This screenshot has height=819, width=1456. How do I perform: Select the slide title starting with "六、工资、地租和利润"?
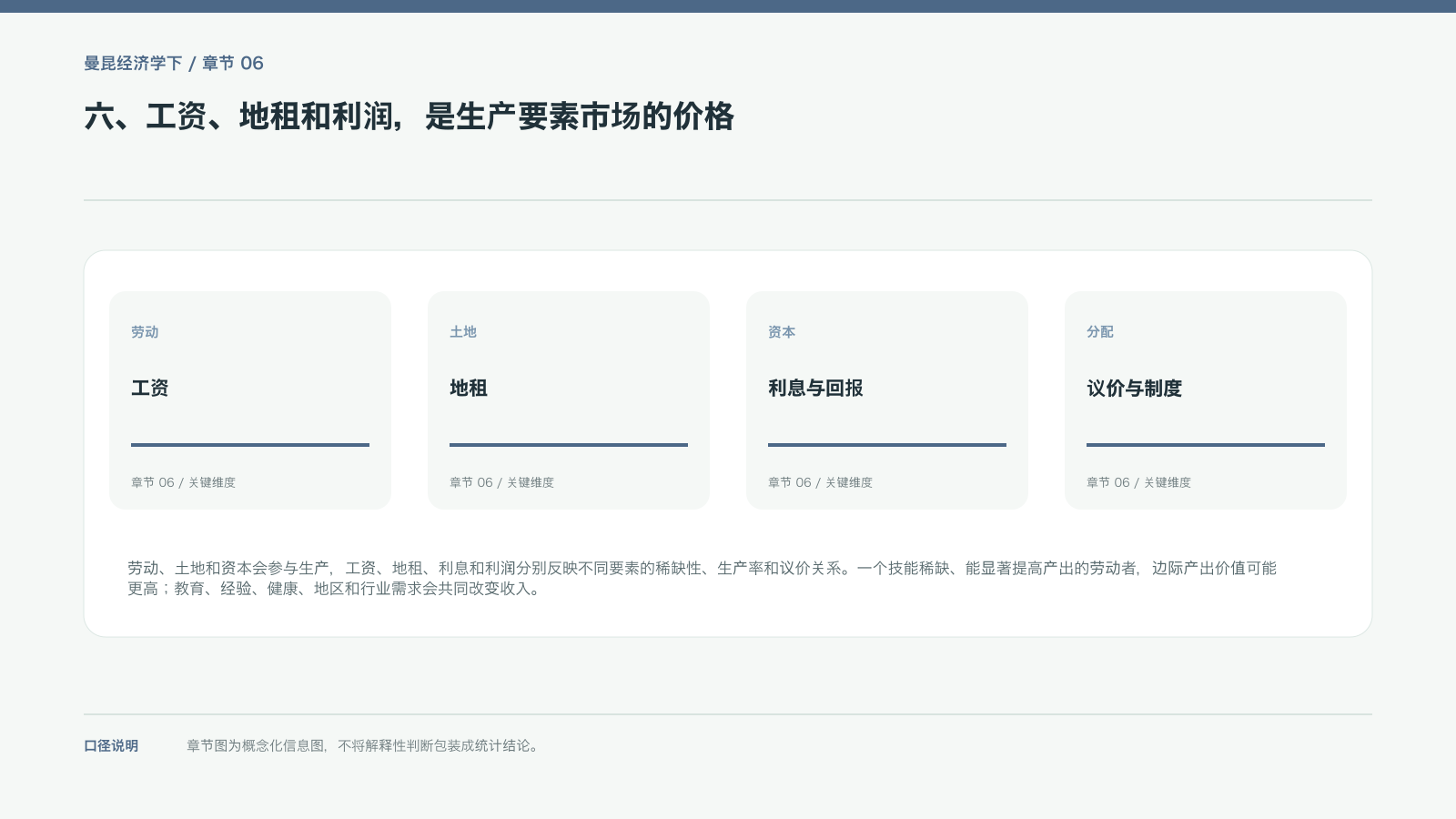[x=409, y=116]
